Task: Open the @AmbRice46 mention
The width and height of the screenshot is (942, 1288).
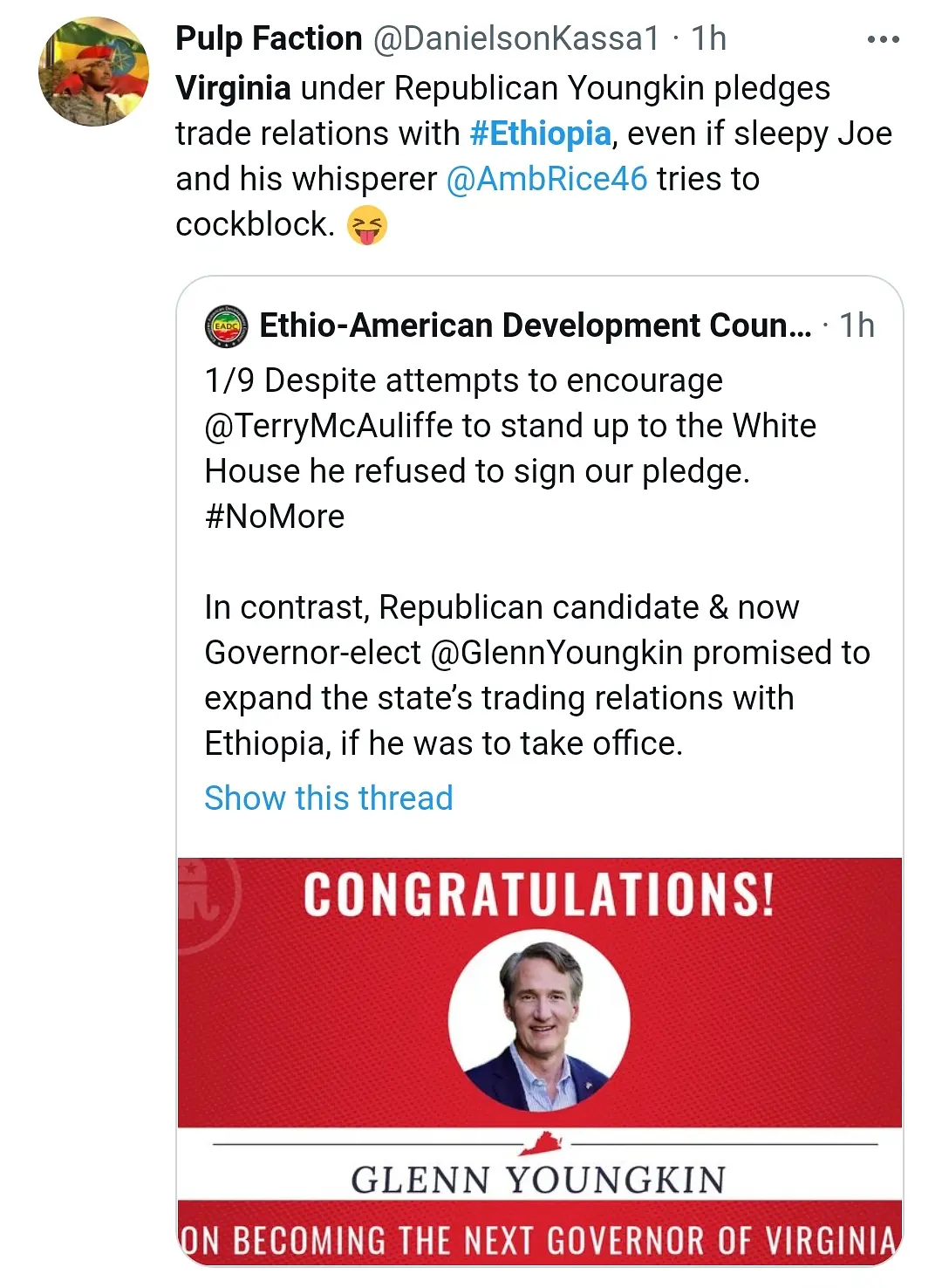Action: coord(547,179)
